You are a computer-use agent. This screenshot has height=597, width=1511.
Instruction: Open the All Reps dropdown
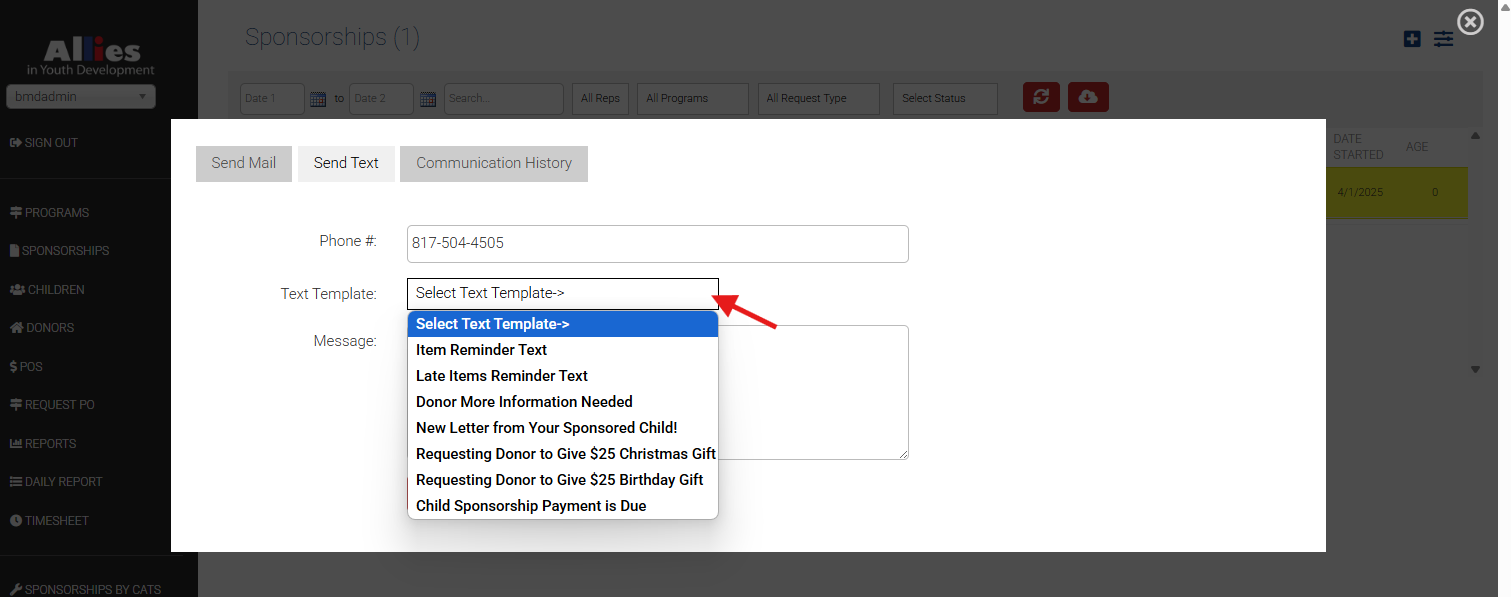click(x=601, y=99)
